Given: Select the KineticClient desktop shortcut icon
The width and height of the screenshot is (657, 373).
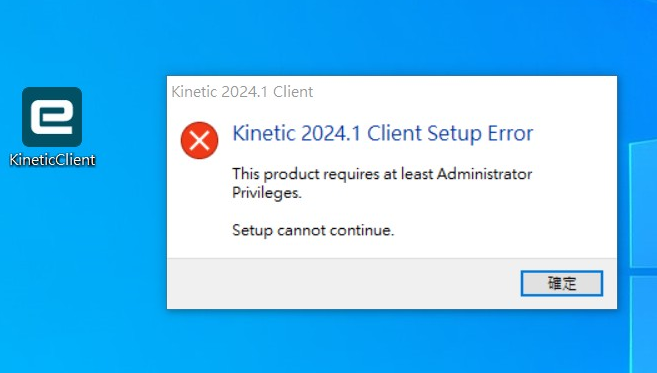Looking at the screenshot, I should point(52,117).
